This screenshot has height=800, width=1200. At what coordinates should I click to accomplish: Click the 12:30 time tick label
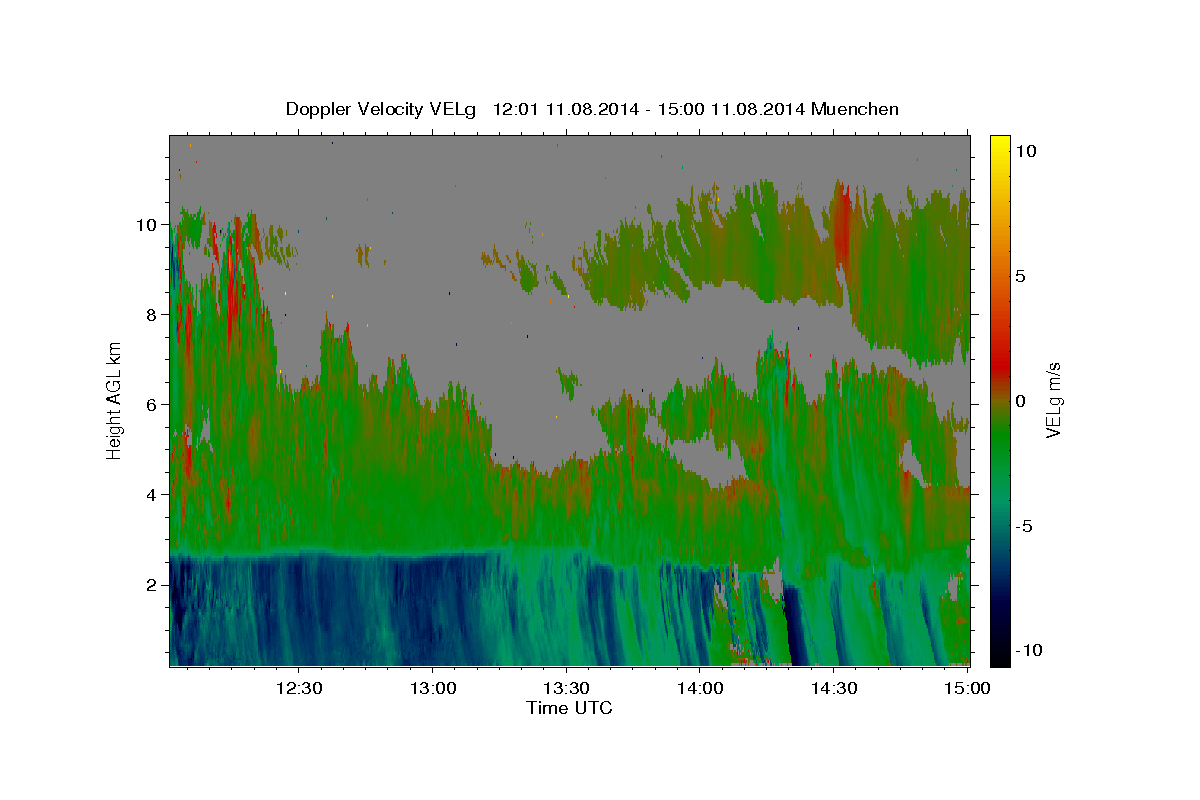(x=298, y=688)
